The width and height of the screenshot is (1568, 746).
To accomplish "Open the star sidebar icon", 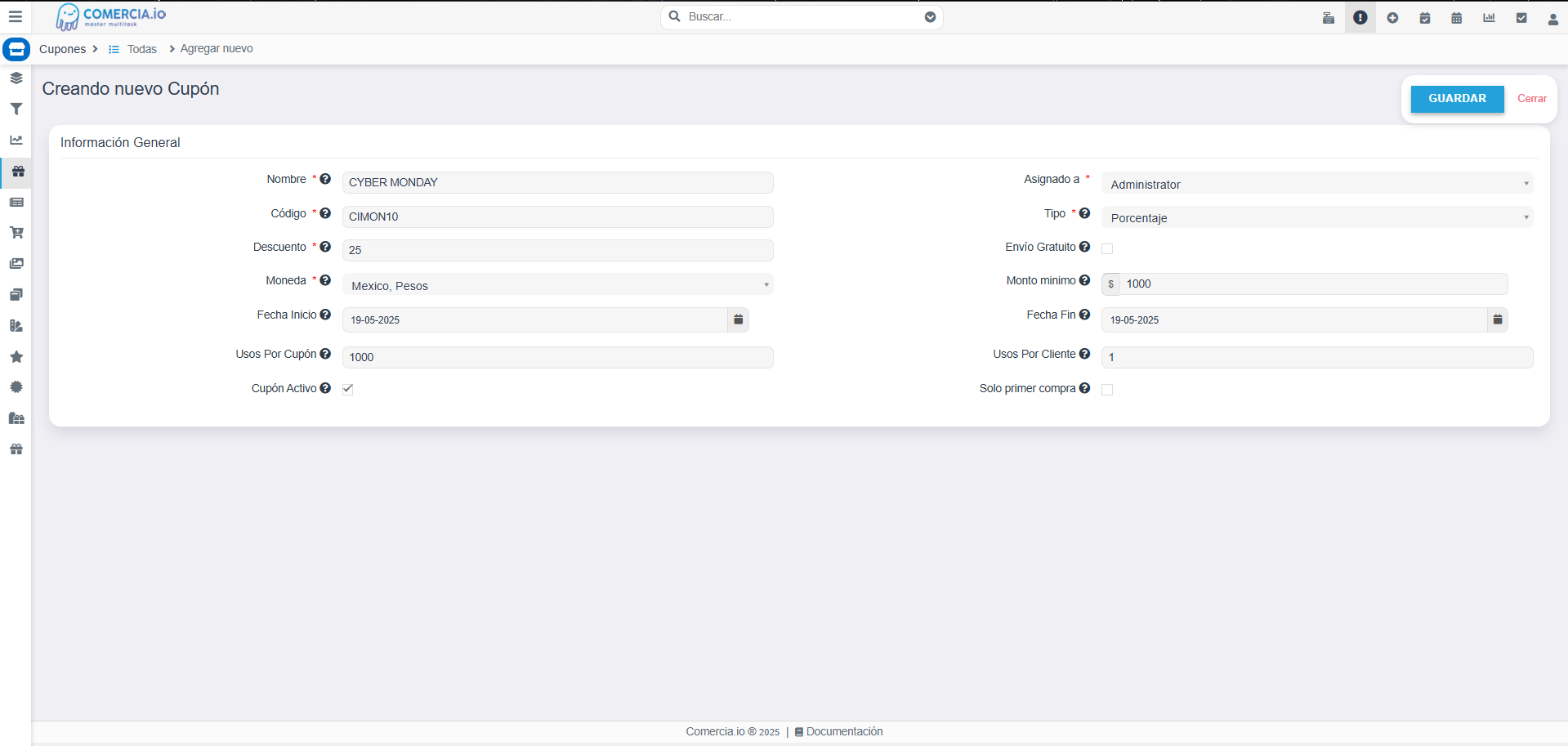I will pos(16,356).
